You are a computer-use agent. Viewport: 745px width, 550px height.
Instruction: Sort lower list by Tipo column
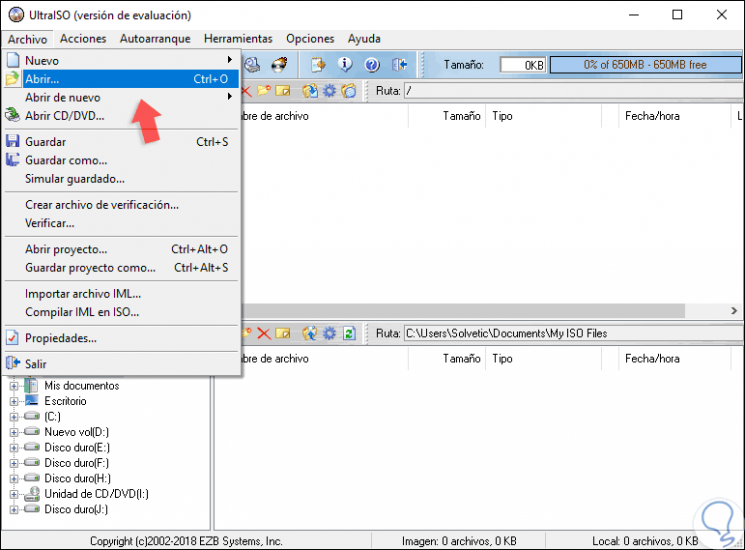tap(543, 359)
